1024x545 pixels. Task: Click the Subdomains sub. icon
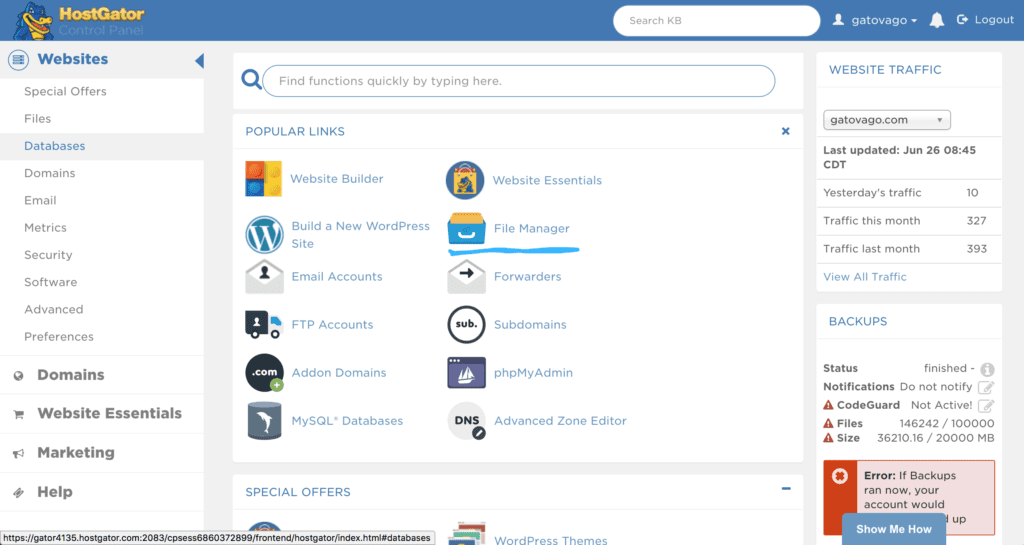(x=466, y=324)
